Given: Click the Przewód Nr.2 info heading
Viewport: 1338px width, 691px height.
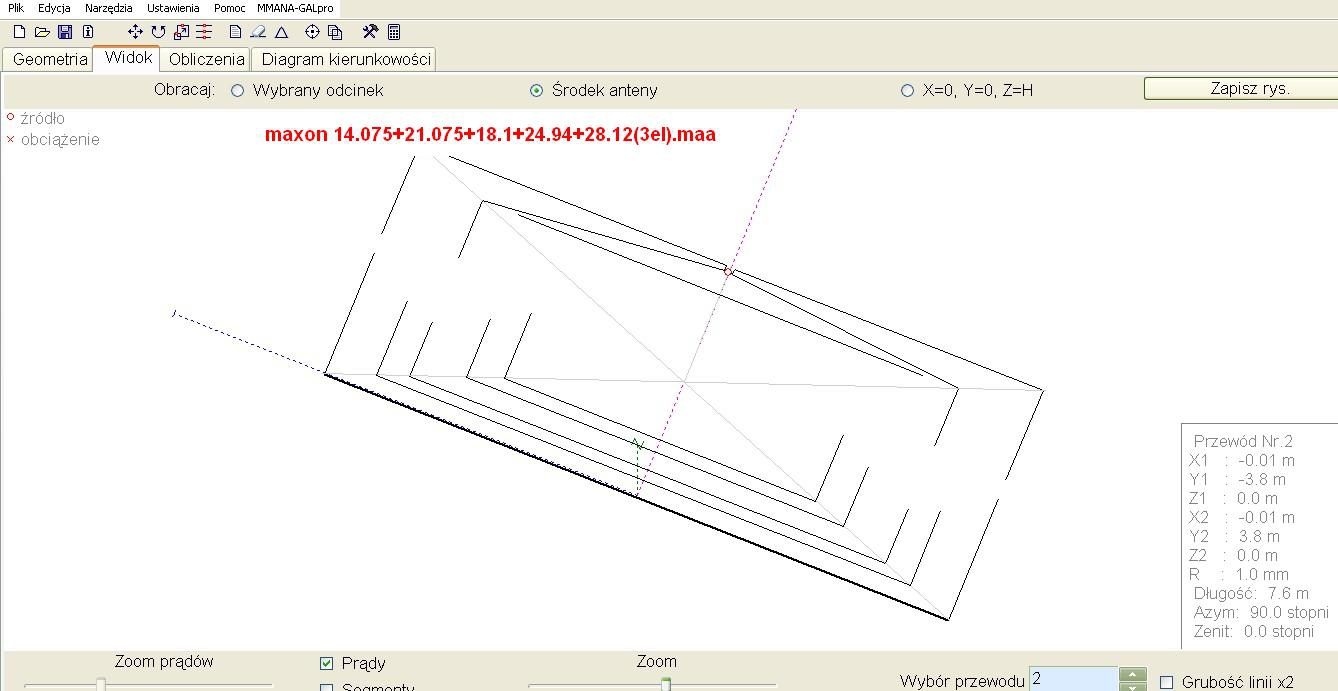Looking at the screenshot, I should [x=1243, y=441].
